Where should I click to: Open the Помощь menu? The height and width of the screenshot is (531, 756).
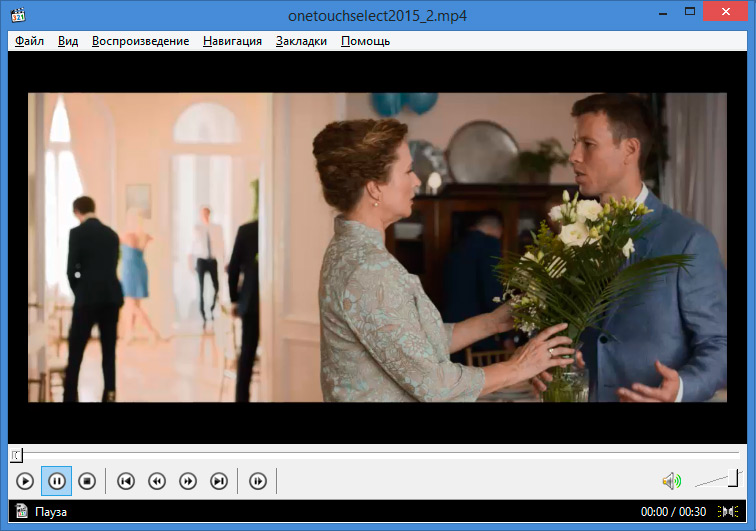365,41
